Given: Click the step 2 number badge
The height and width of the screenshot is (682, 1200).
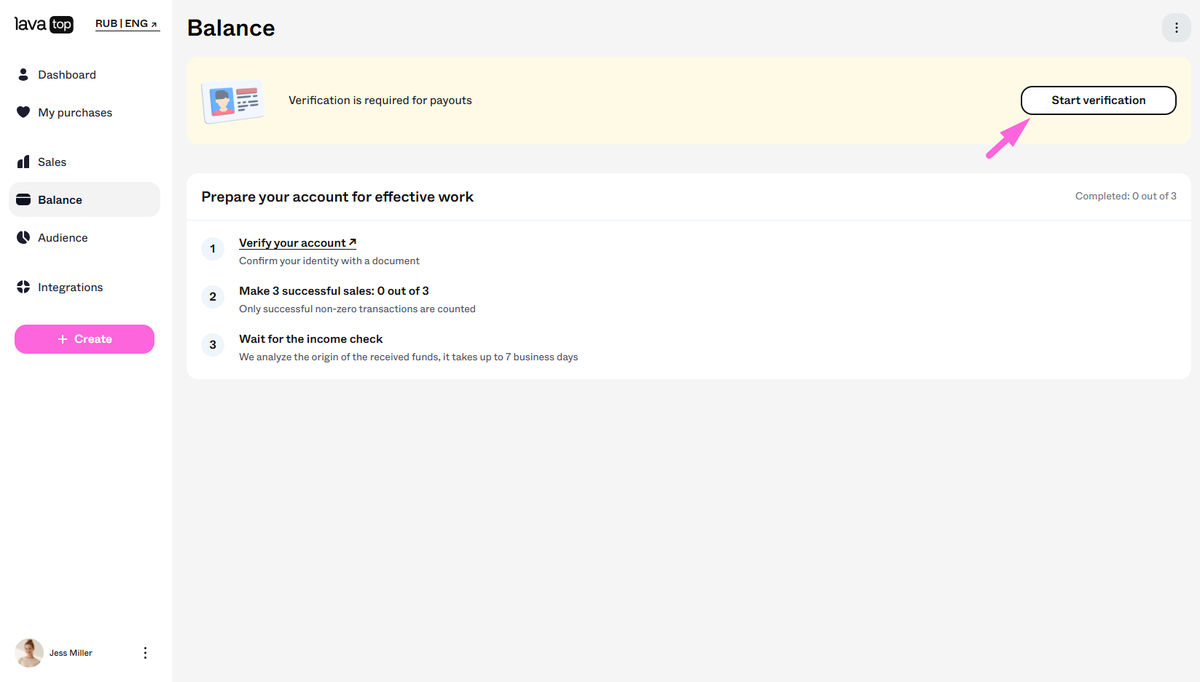Looking at the screenshot, I should (212, 297).
